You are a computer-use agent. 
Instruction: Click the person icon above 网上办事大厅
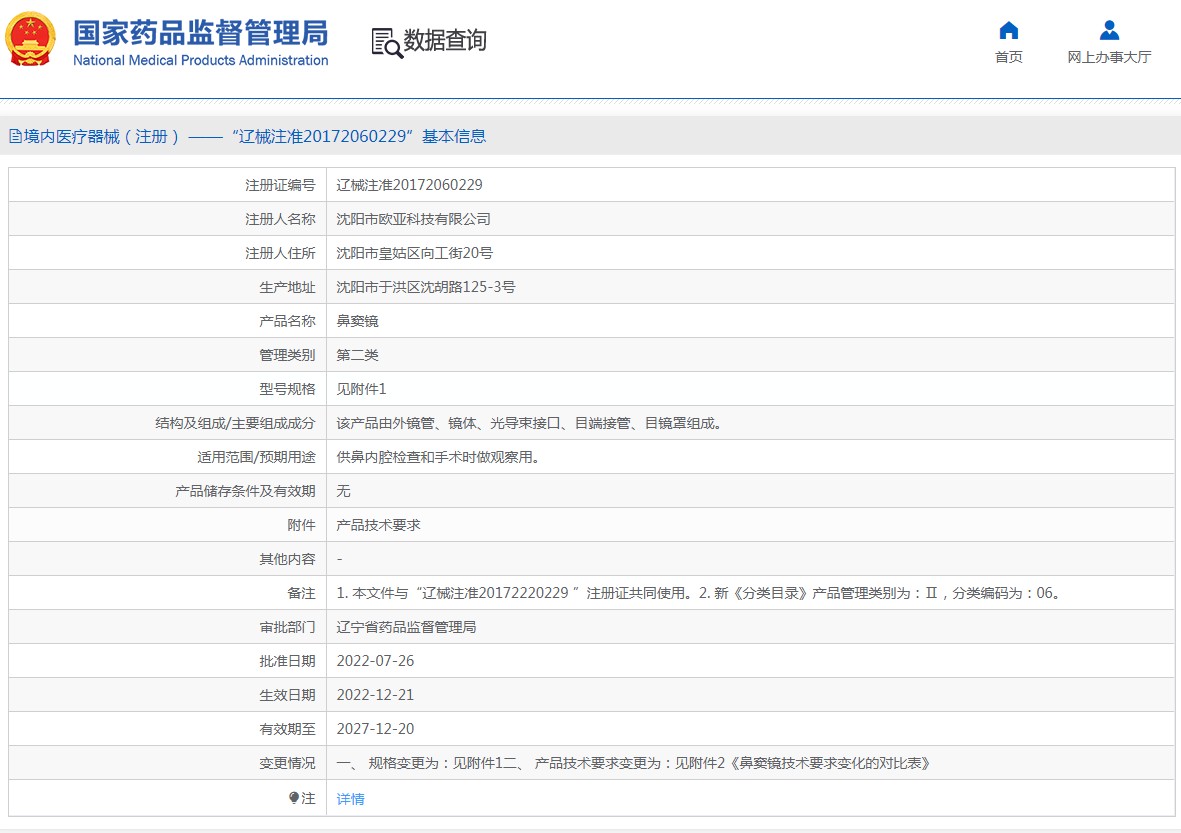coord(1109,30)
